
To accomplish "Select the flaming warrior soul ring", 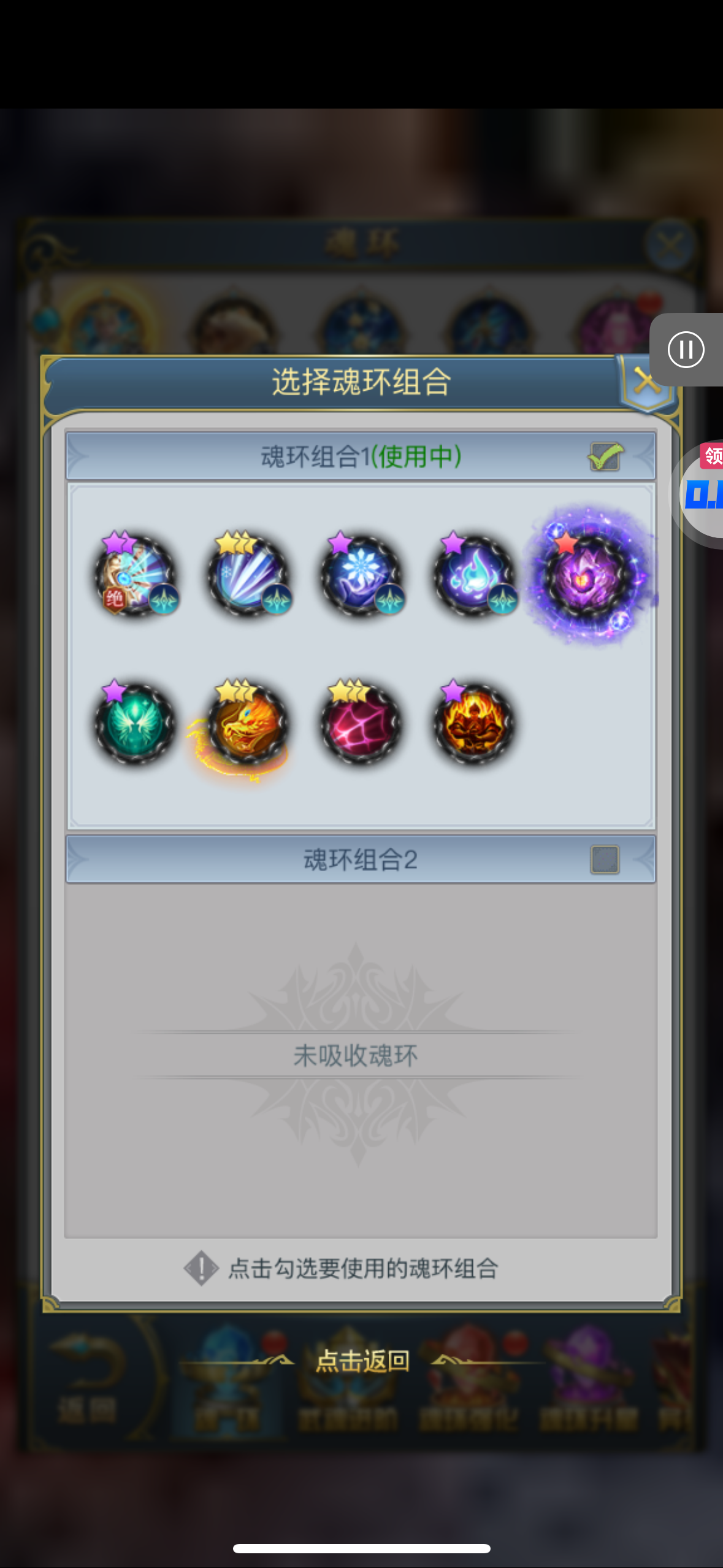I will (x=475, y=723).
